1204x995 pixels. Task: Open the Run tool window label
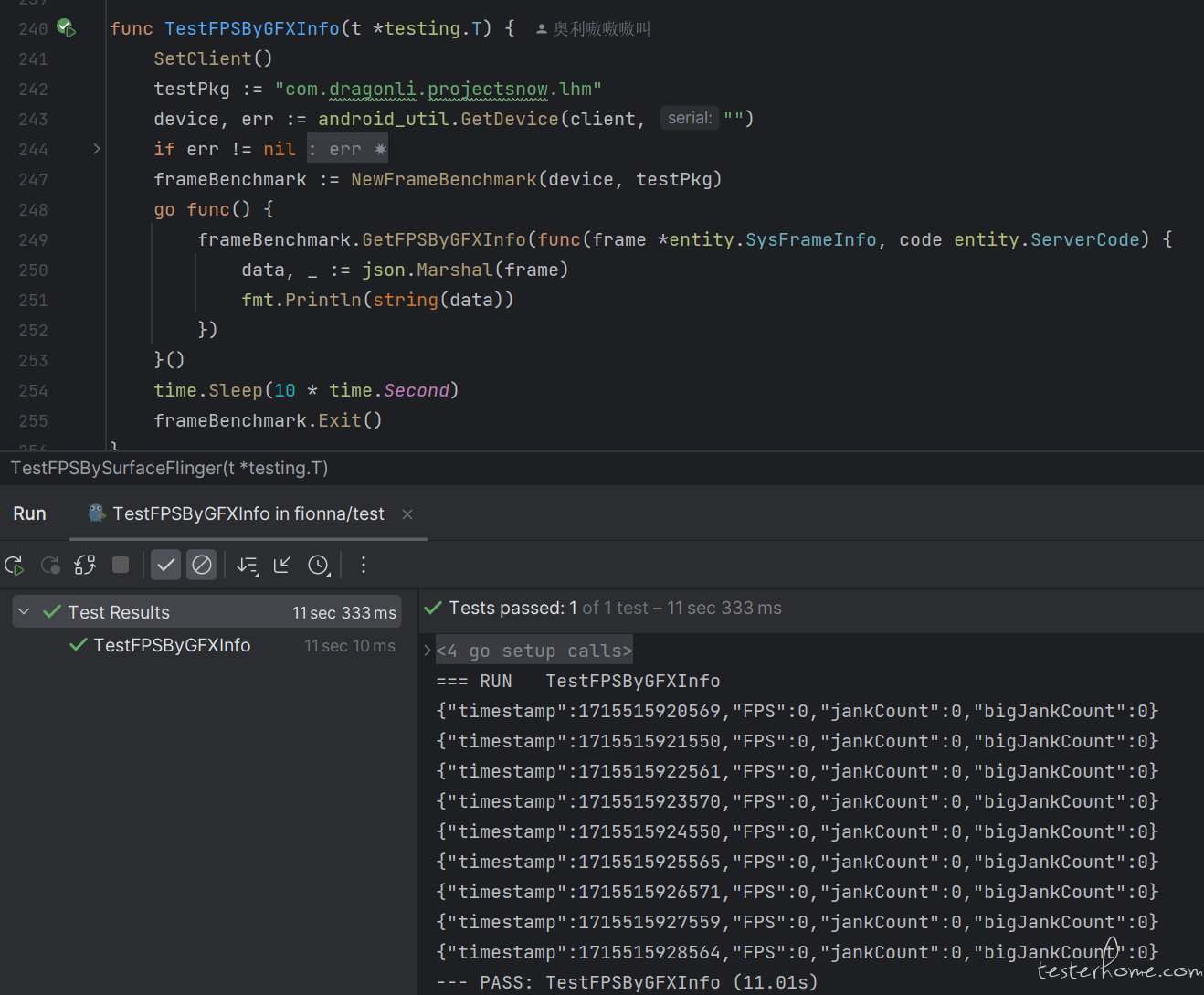pyautogui.click(x=29, y=513)
